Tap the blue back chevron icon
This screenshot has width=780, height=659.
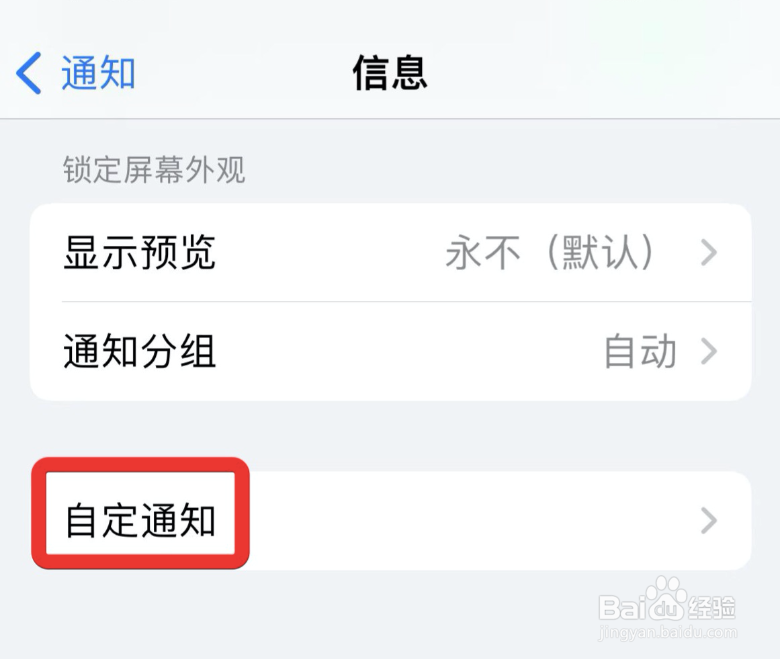(29, 73)
